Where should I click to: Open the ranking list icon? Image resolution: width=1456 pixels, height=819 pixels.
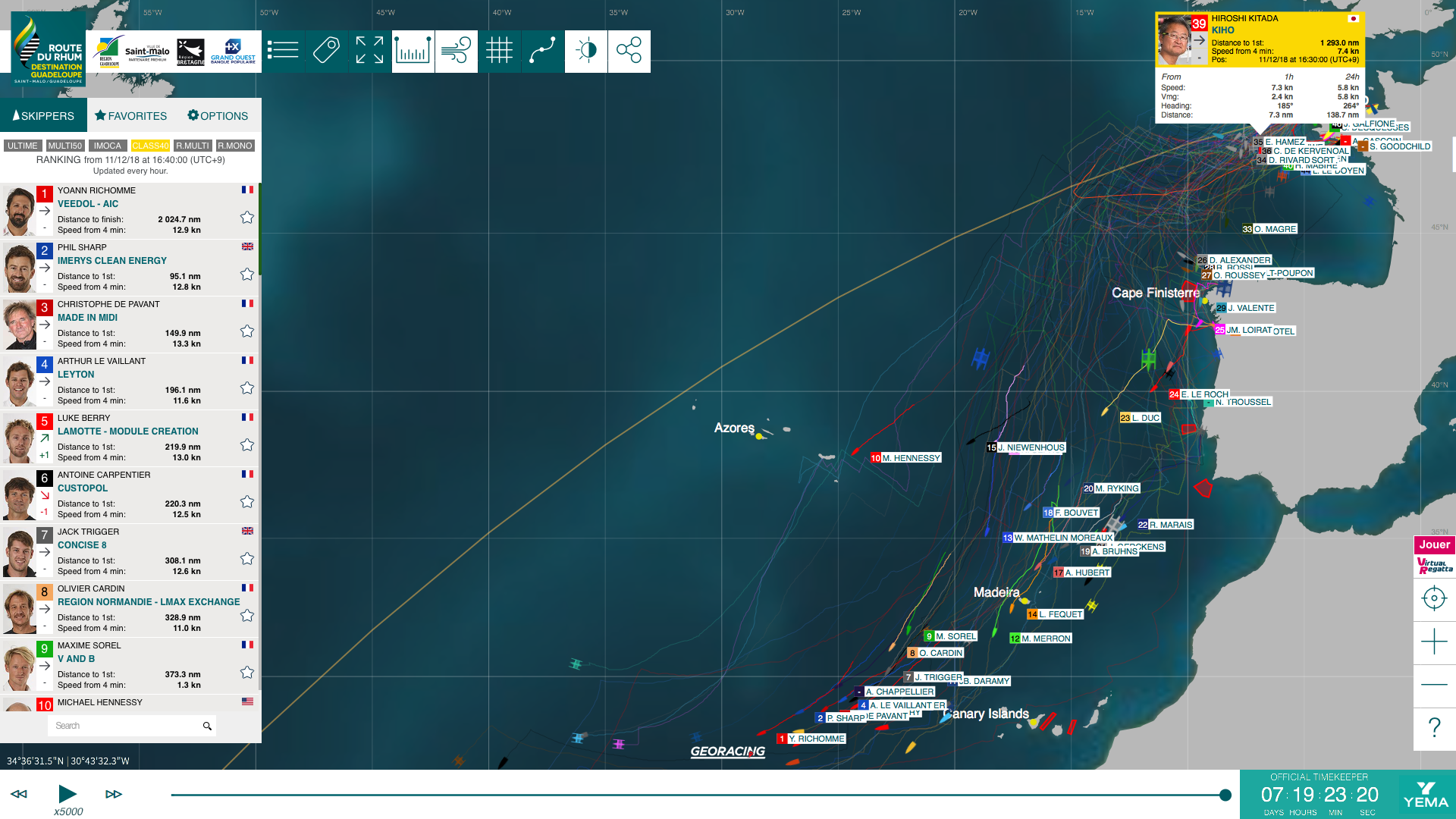[x=283, y=51]
